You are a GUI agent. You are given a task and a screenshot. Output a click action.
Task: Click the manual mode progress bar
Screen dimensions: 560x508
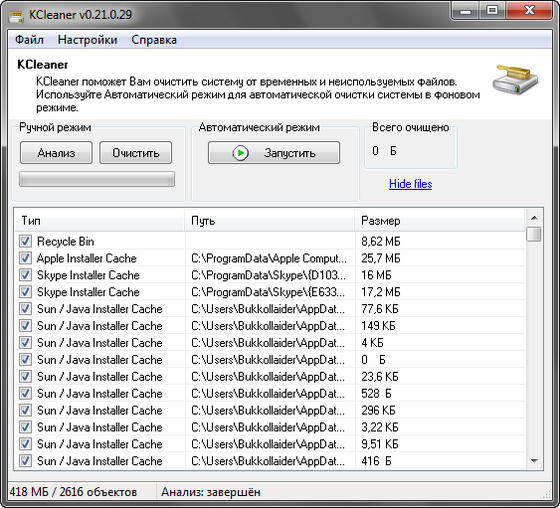click(x=97, y=179)
